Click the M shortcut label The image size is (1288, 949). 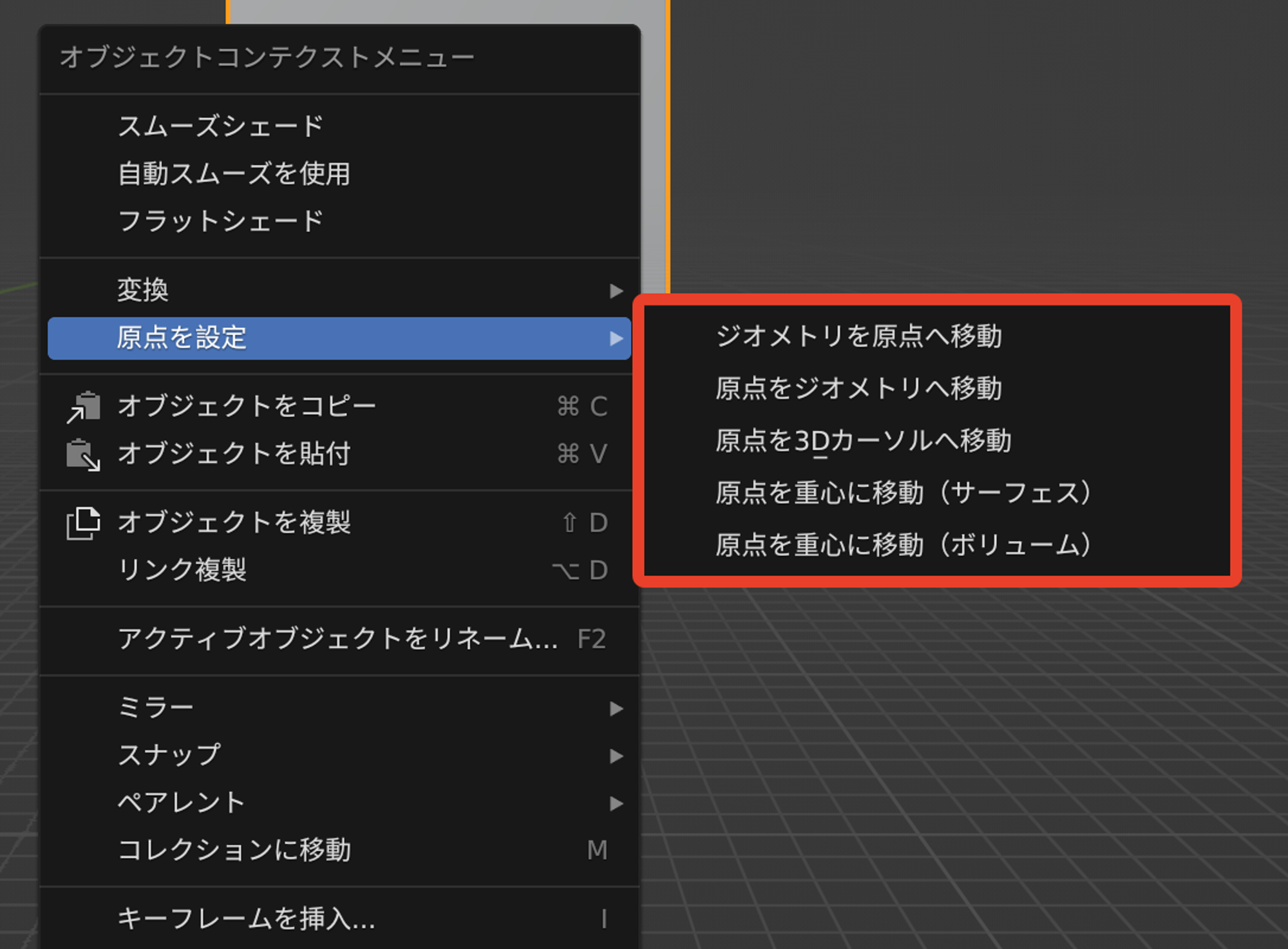598,850
